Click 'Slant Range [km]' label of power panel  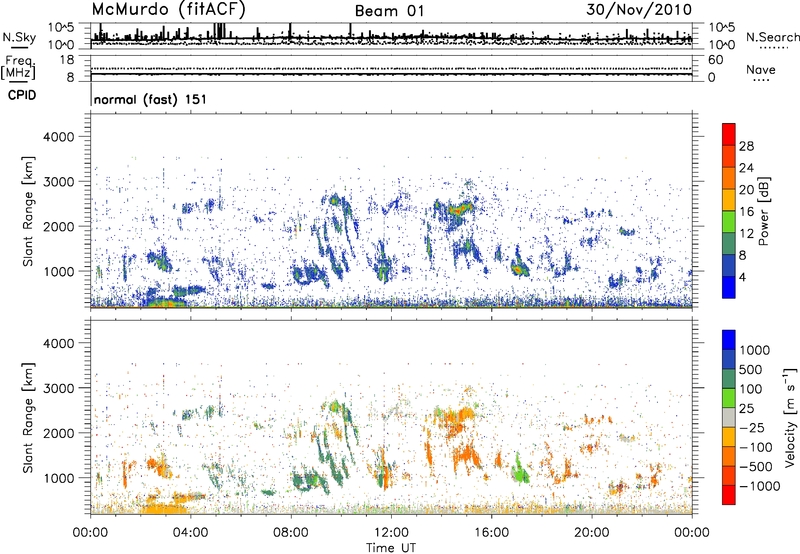point(28,211)
